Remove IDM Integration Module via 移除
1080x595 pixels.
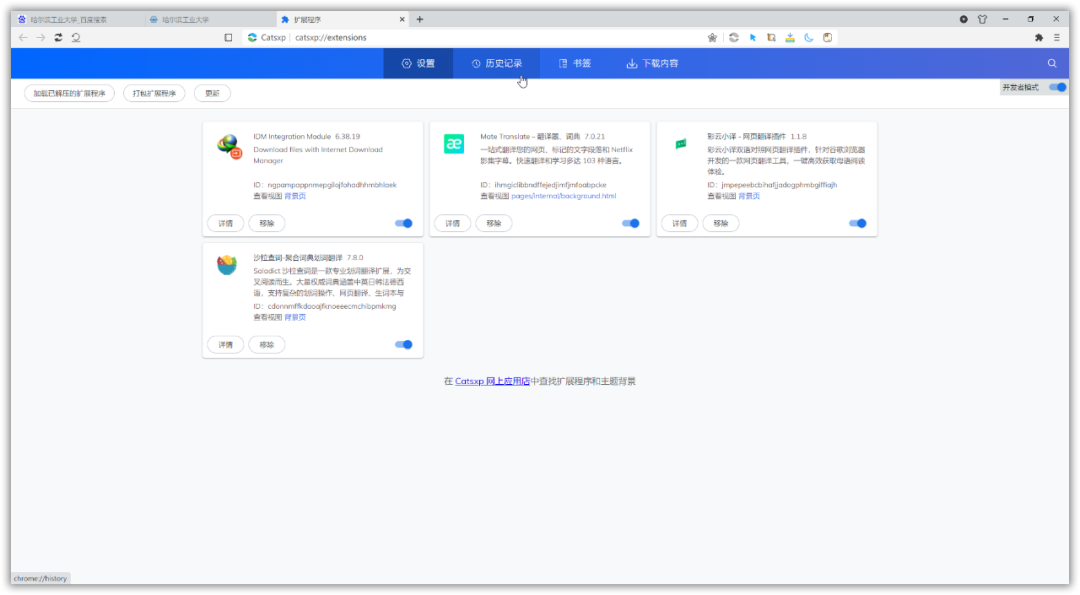click(x=267, y=223)
